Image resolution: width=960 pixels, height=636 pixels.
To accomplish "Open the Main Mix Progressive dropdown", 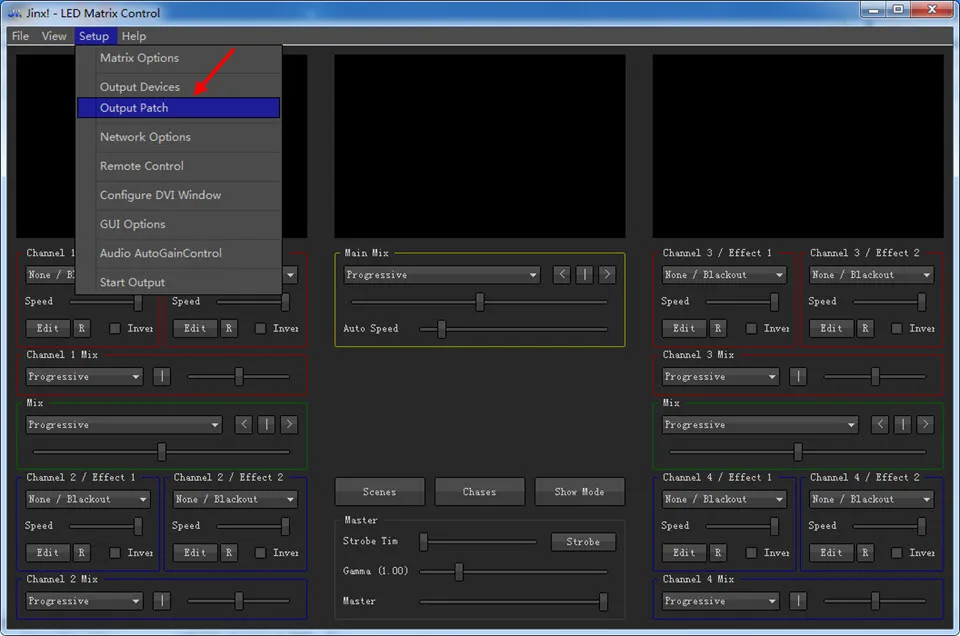I will 441,274.
